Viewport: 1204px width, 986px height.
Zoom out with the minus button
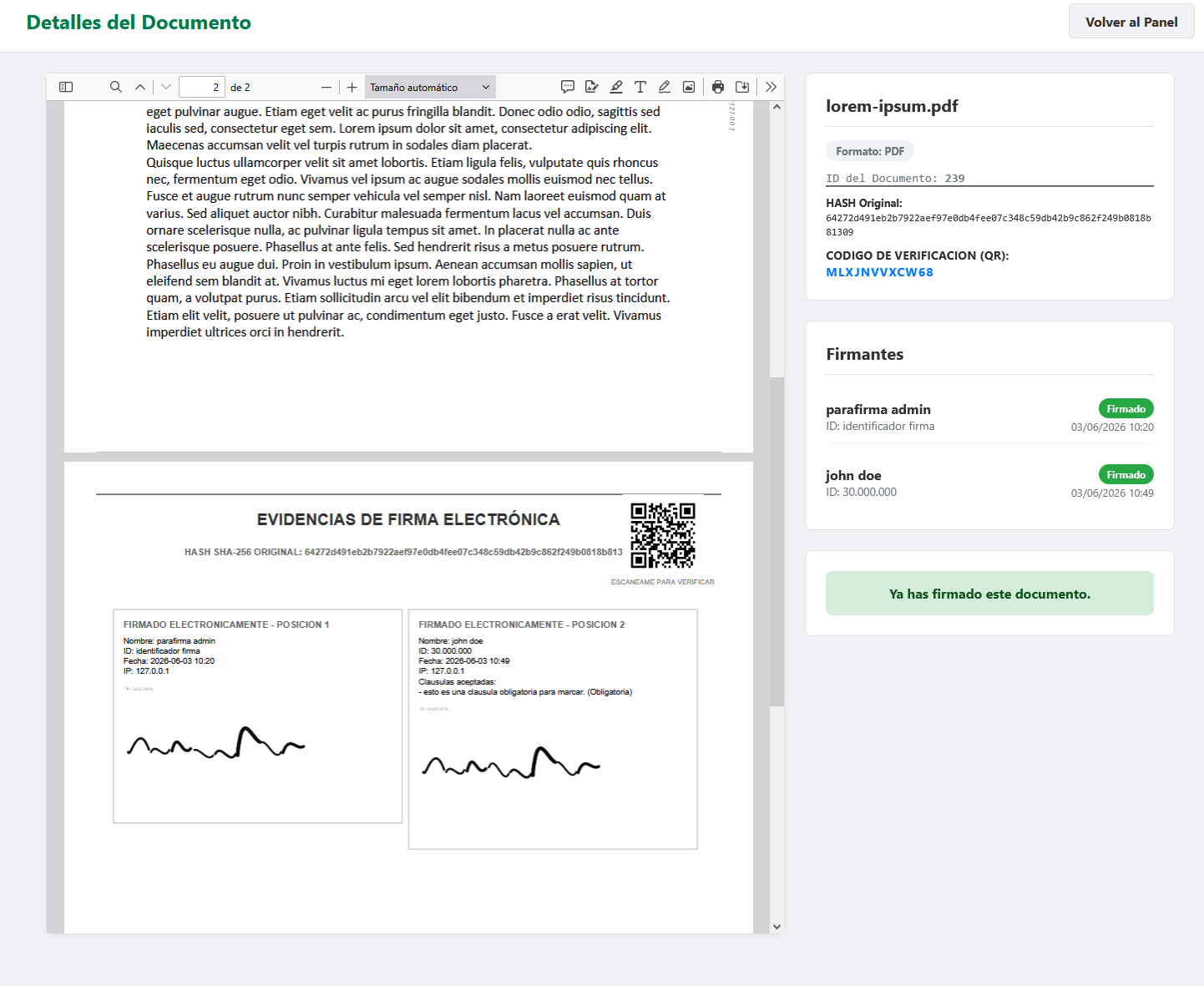click(326, 87)
